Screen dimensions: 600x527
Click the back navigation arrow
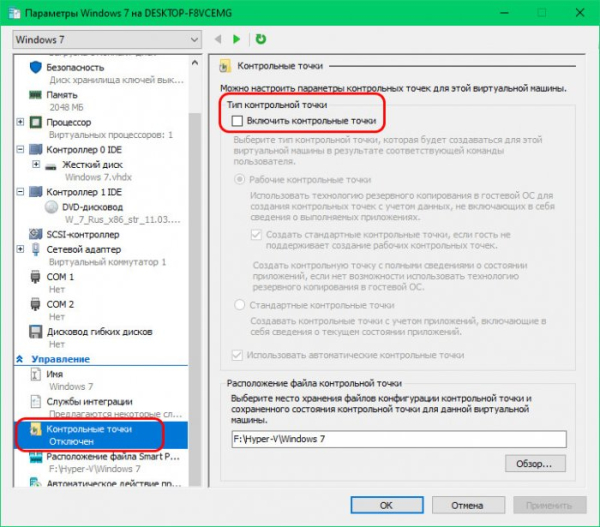[218, 39]
